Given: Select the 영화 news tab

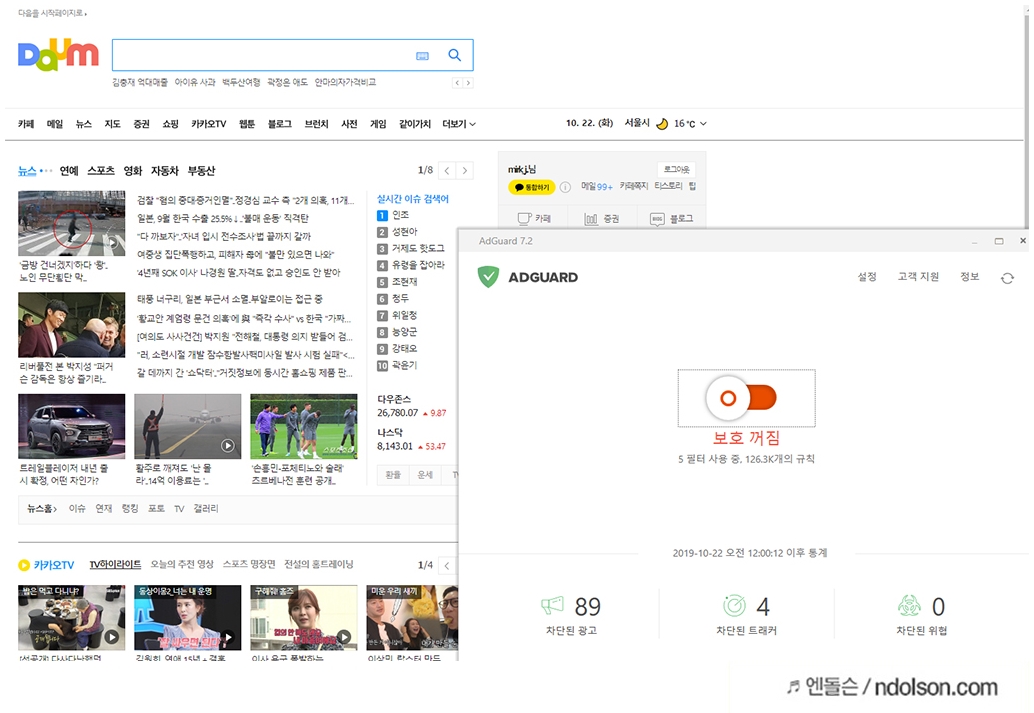Looking at the screenshot, I should 133,171.
